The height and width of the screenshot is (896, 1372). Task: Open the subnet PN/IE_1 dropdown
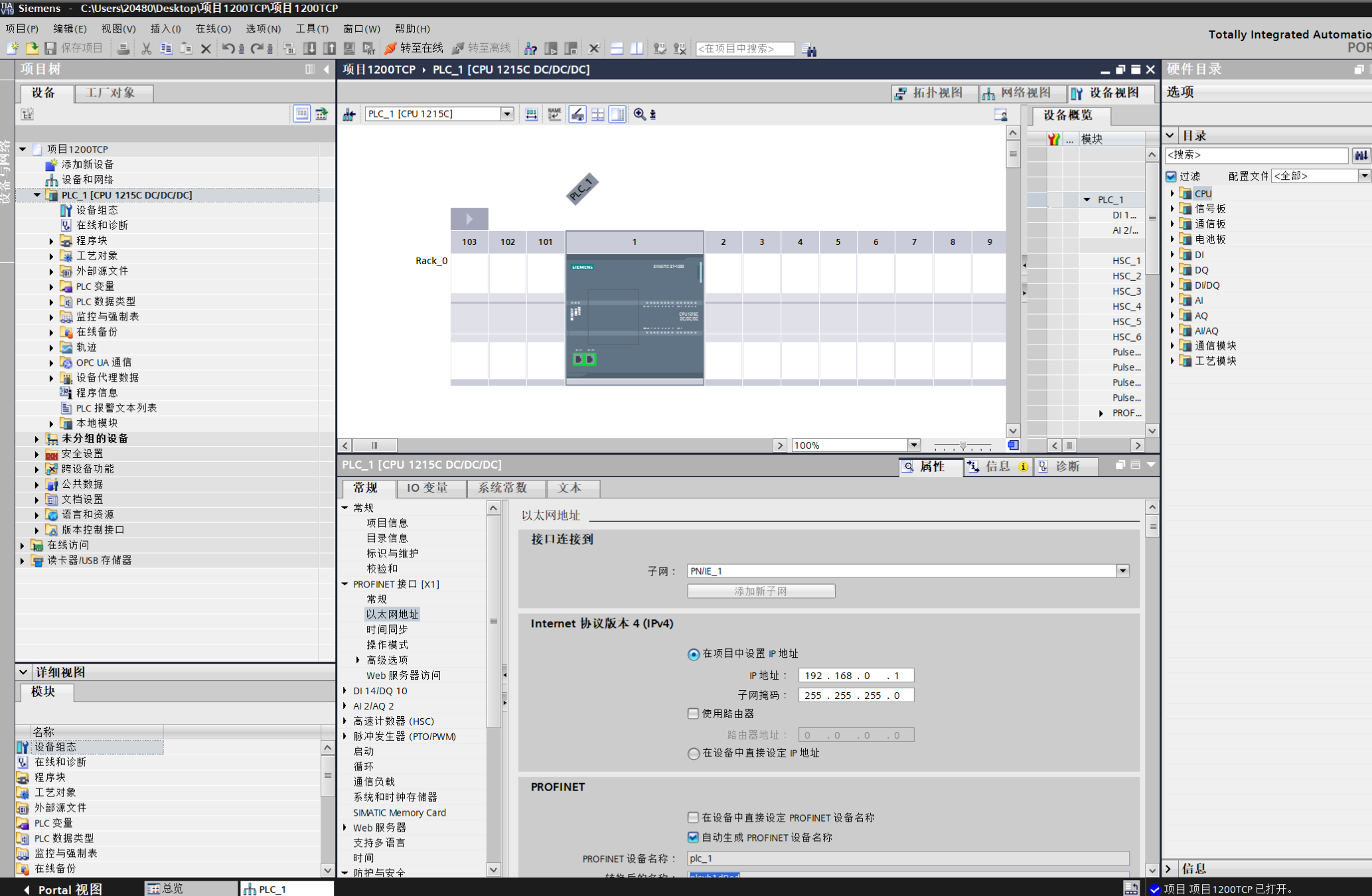click(1122, 571)
